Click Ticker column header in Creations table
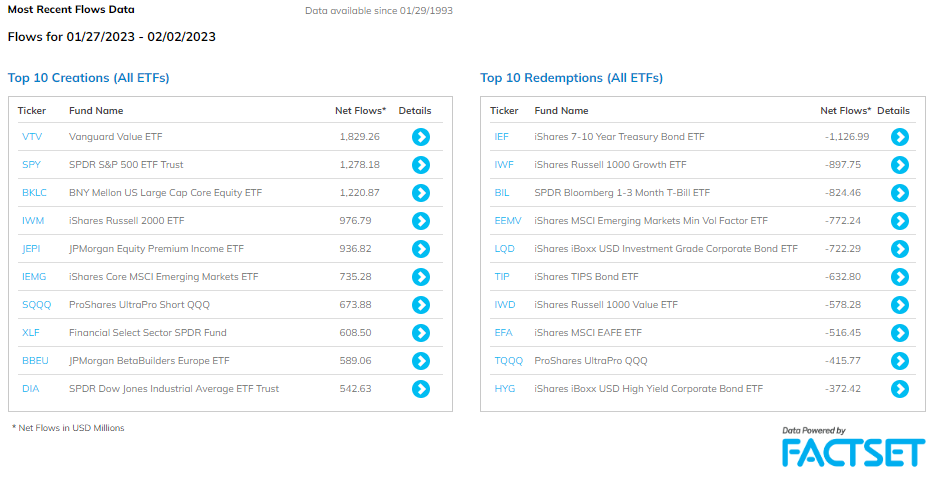Image resolution: width=931 pixels, height=478 pixels. 31,110
